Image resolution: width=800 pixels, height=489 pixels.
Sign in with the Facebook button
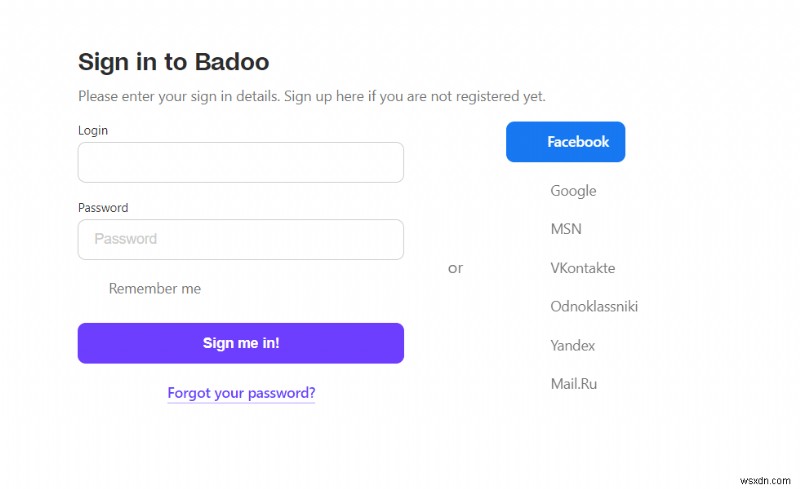(x=566, y=142)
